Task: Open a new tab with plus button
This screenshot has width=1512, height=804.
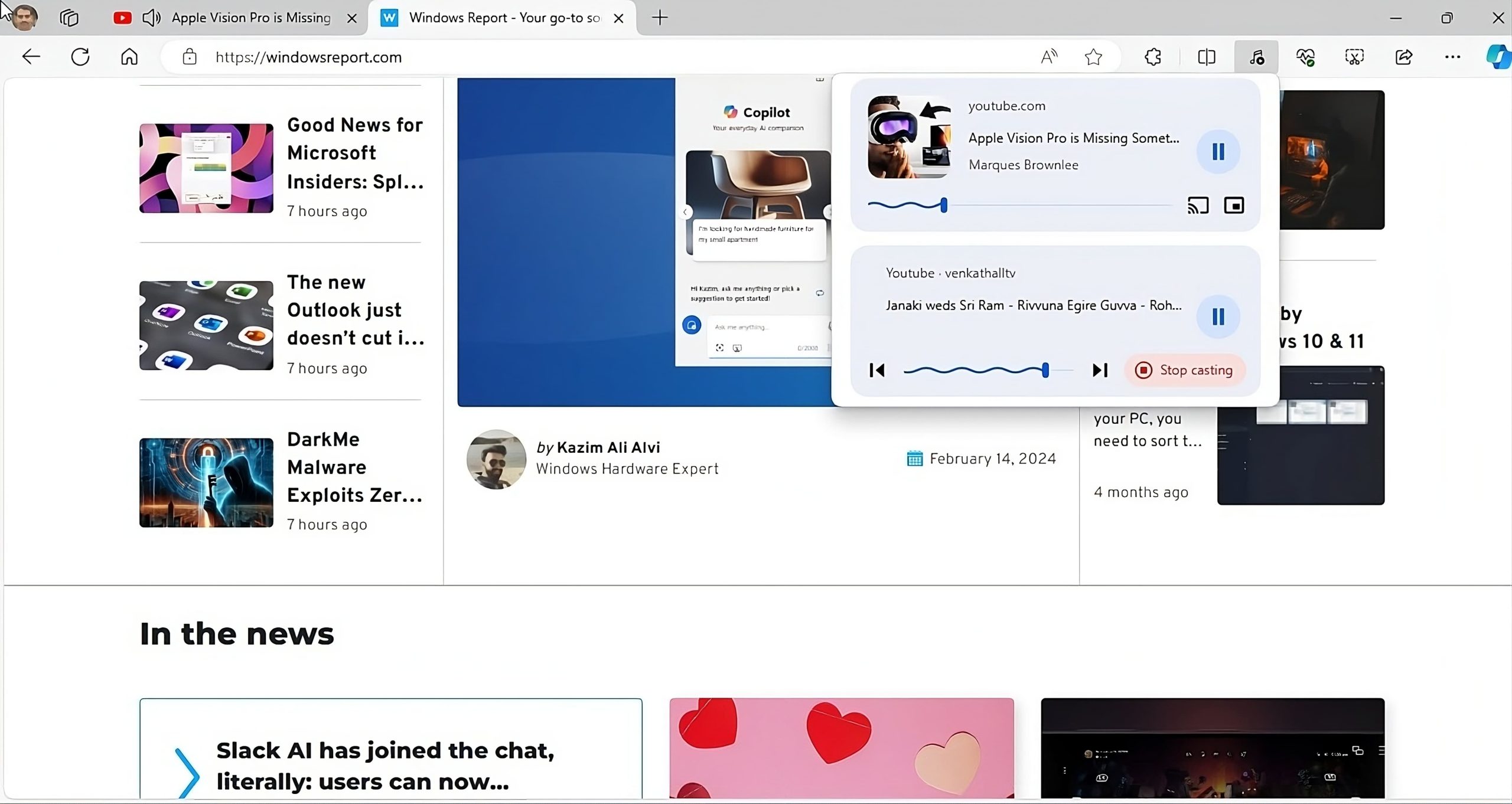Action: pyautogui.click(x=660, y=18)
